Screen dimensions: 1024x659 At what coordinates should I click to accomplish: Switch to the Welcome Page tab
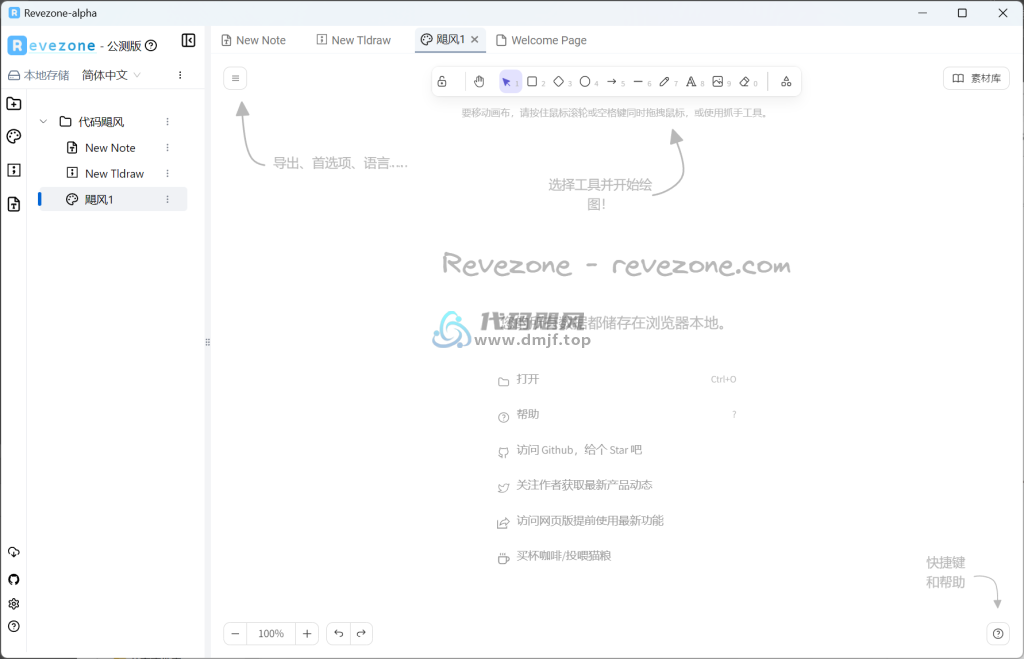pos(541,40)
